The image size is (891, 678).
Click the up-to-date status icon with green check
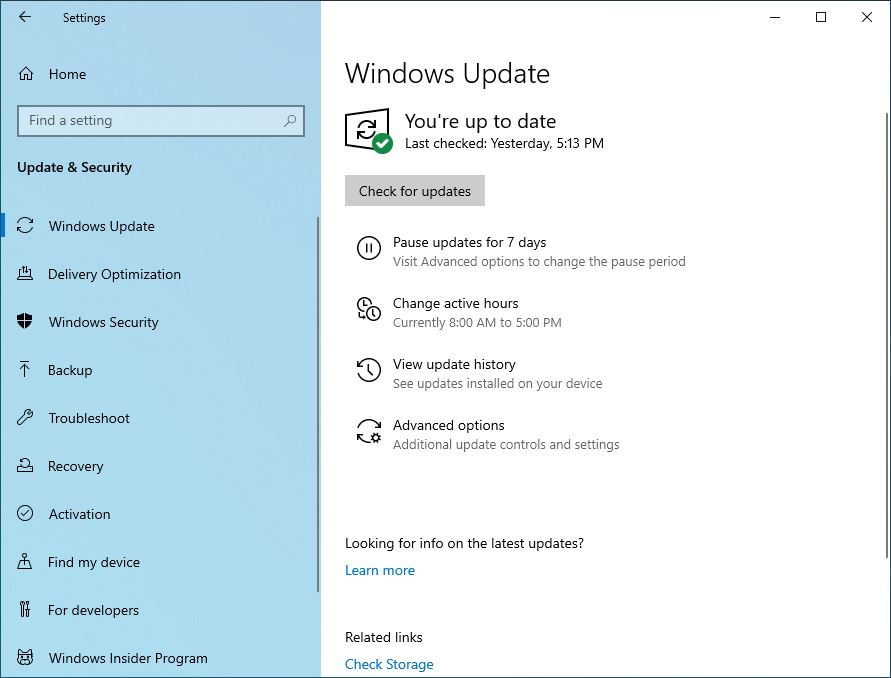tap(368, 131)
